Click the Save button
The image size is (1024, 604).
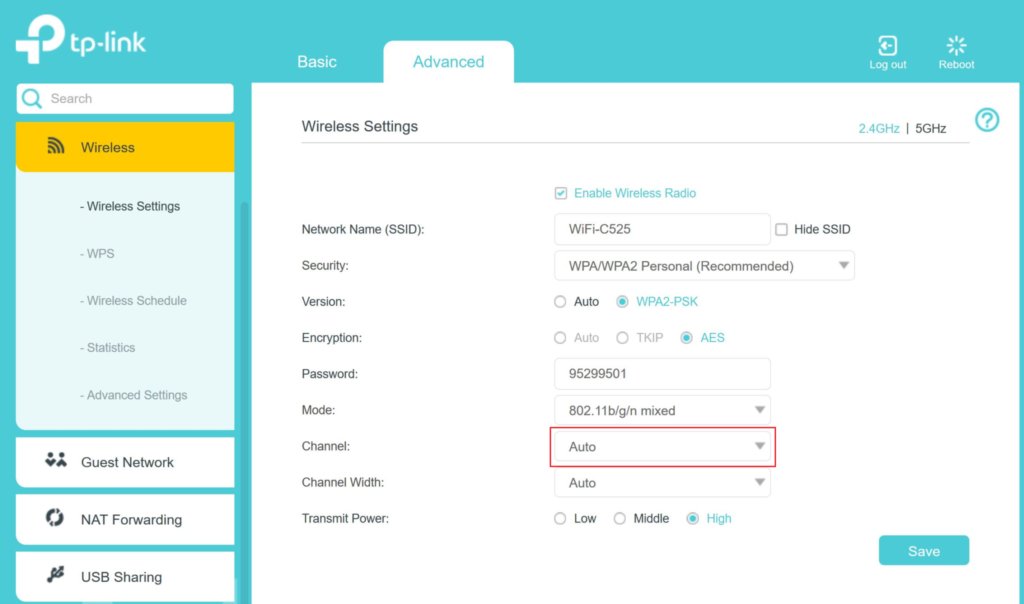tap(923, 551)
